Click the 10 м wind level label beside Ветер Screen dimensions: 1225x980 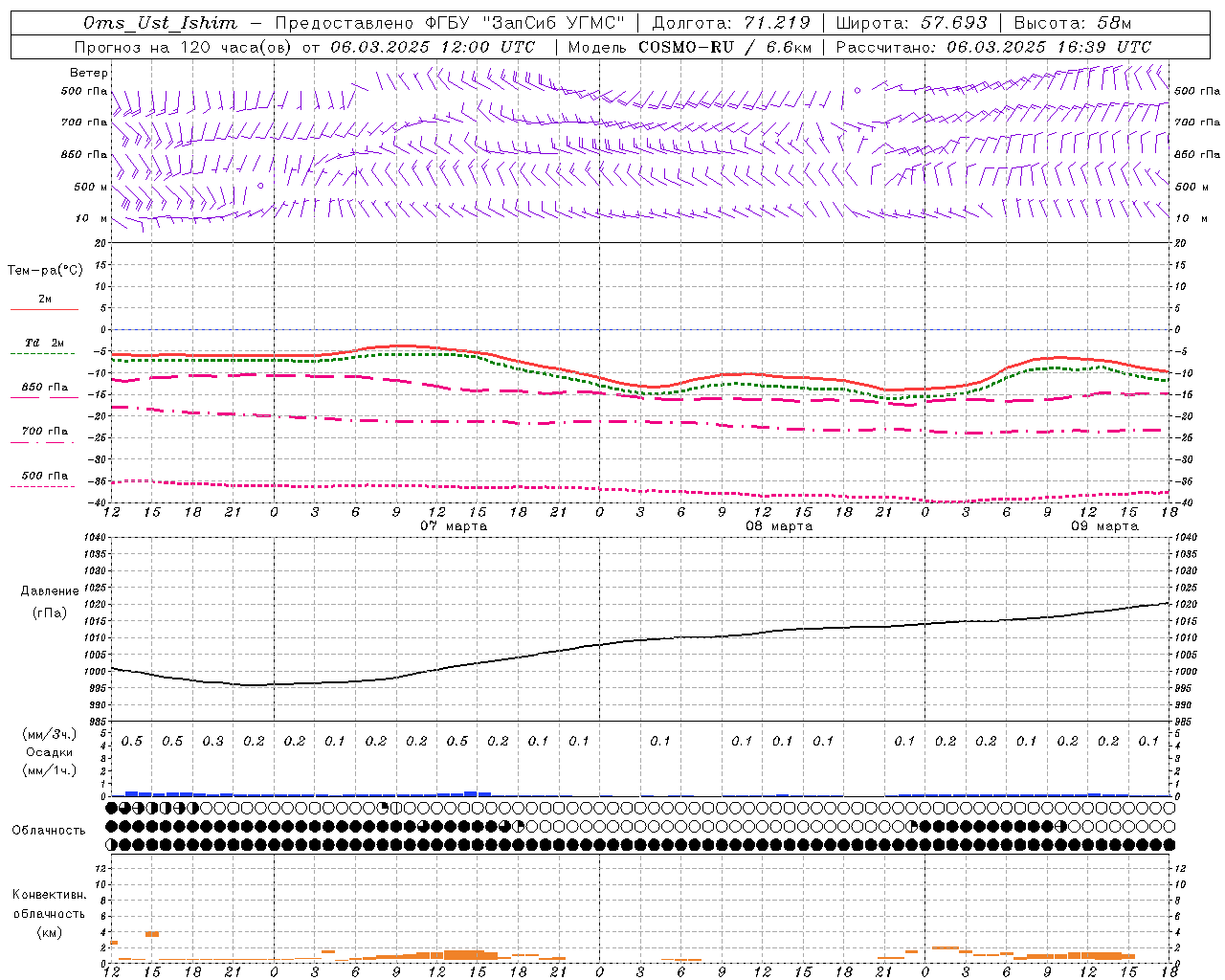click(x=93, y=219)
